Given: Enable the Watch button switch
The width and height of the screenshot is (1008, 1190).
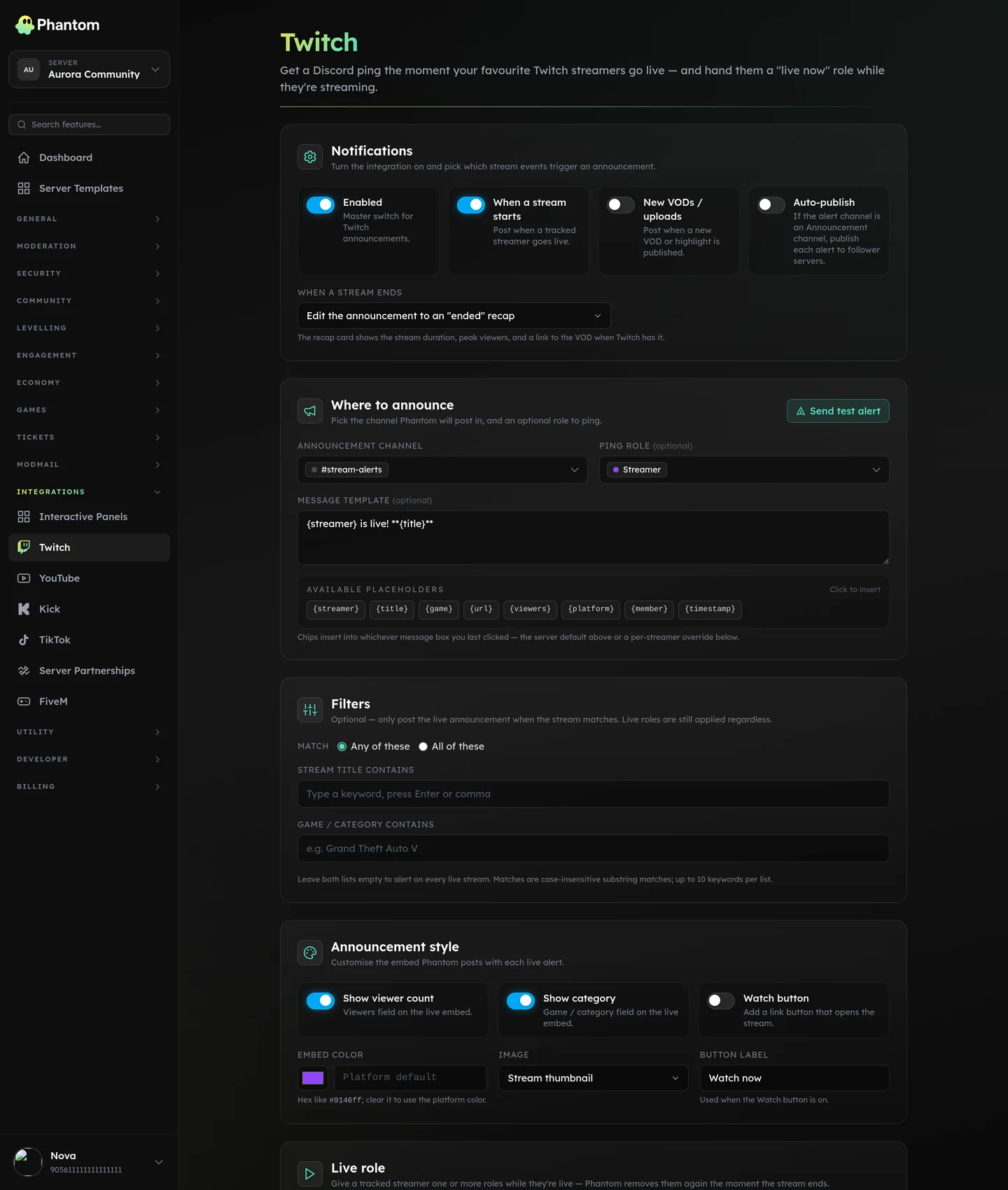Looking at the screenshot, I should (721, 1001).
